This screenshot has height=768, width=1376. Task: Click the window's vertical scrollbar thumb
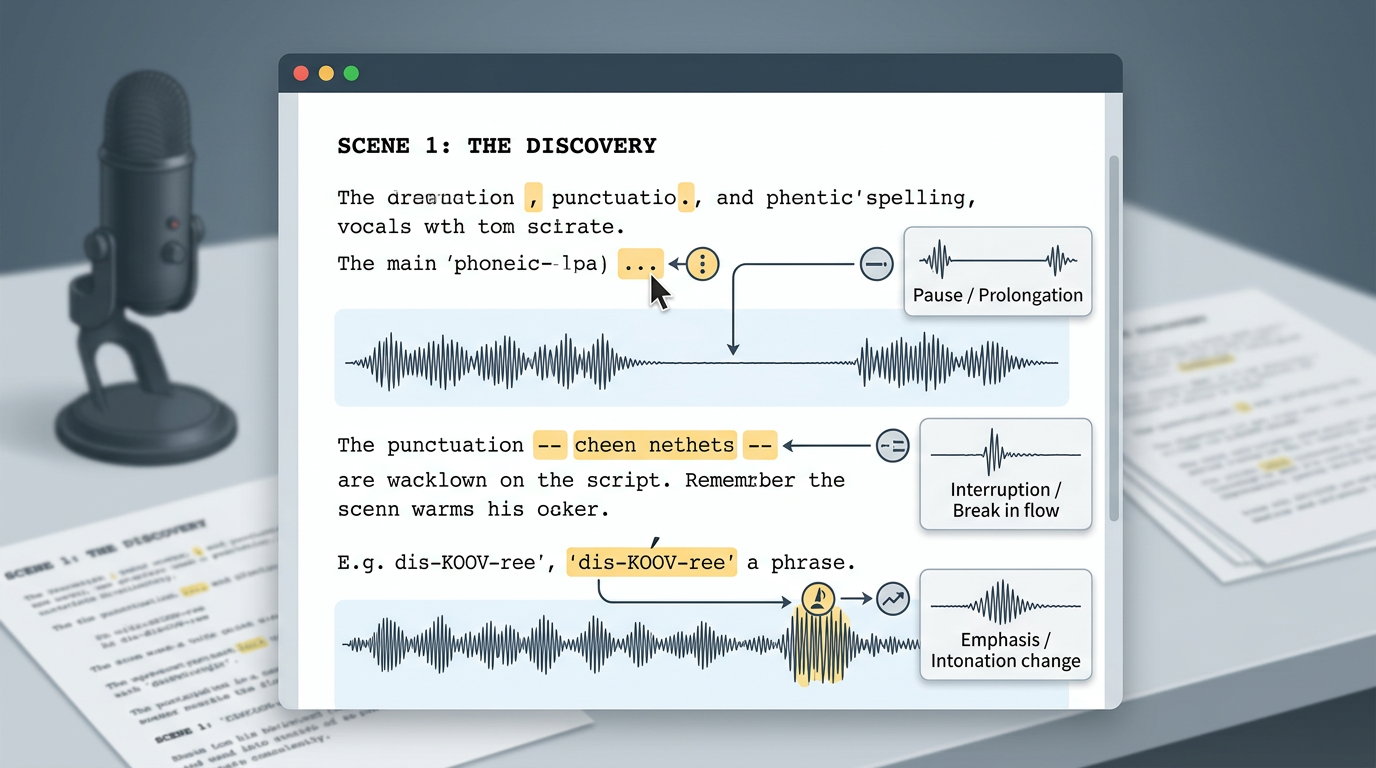pos(1114,340)
